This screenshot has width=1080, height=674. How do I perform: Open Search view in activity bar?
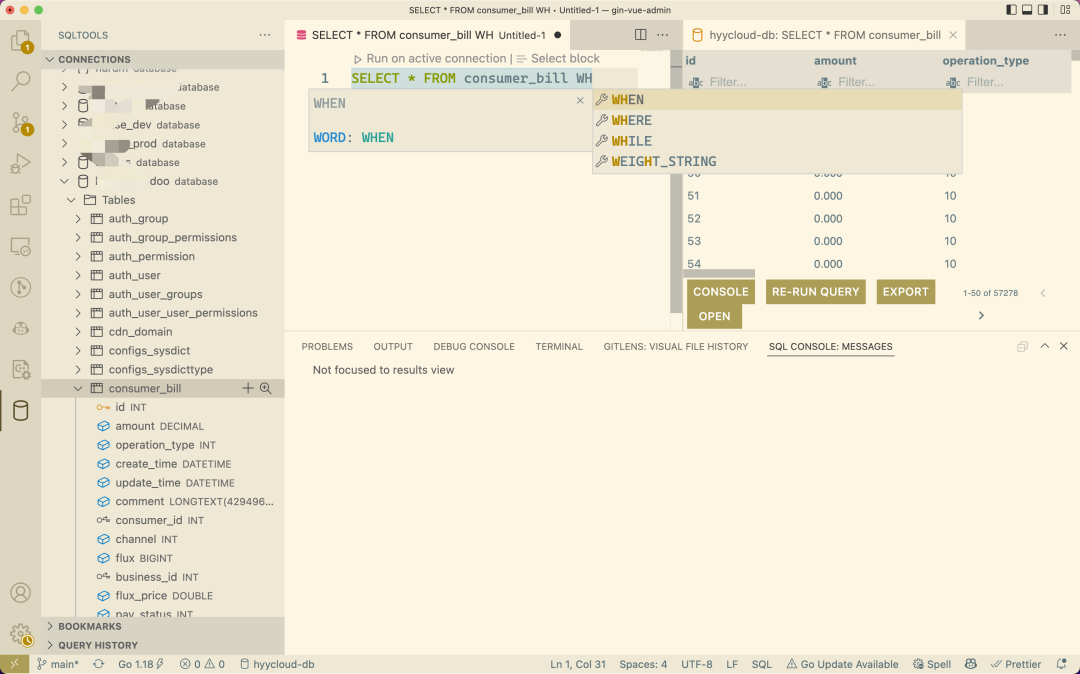click(x=20, y=81)
